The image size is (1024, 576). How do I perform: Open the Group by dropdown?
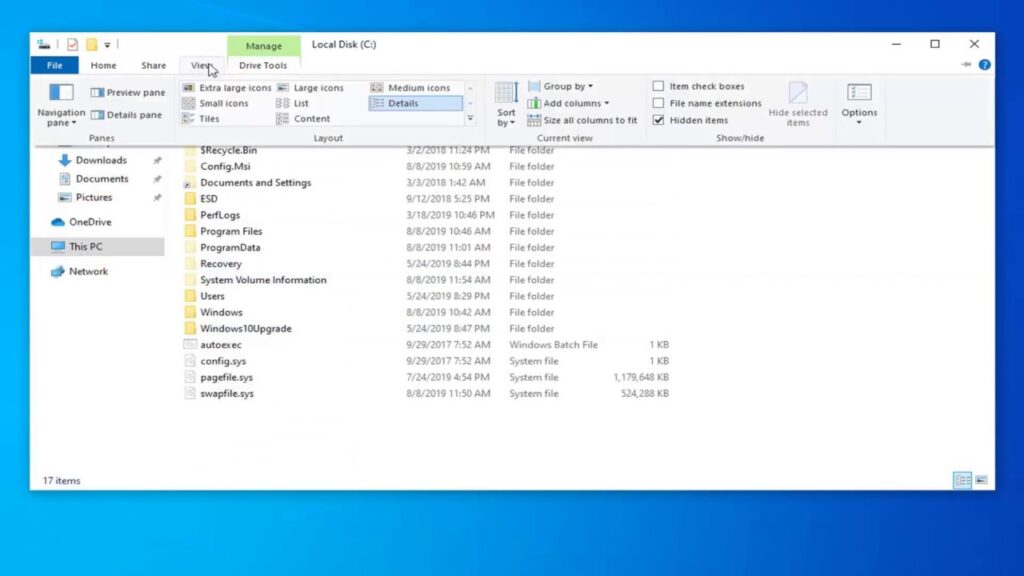coord(566,86)
